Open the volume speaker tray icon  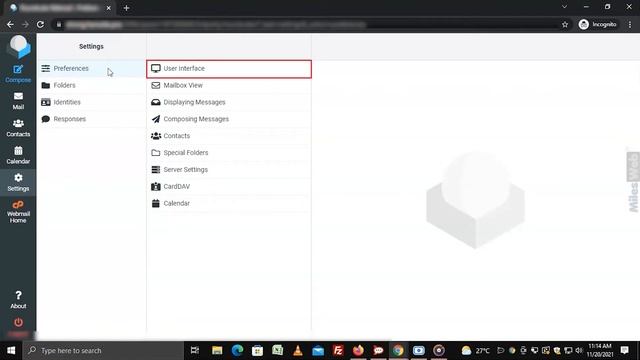point(579,350)
